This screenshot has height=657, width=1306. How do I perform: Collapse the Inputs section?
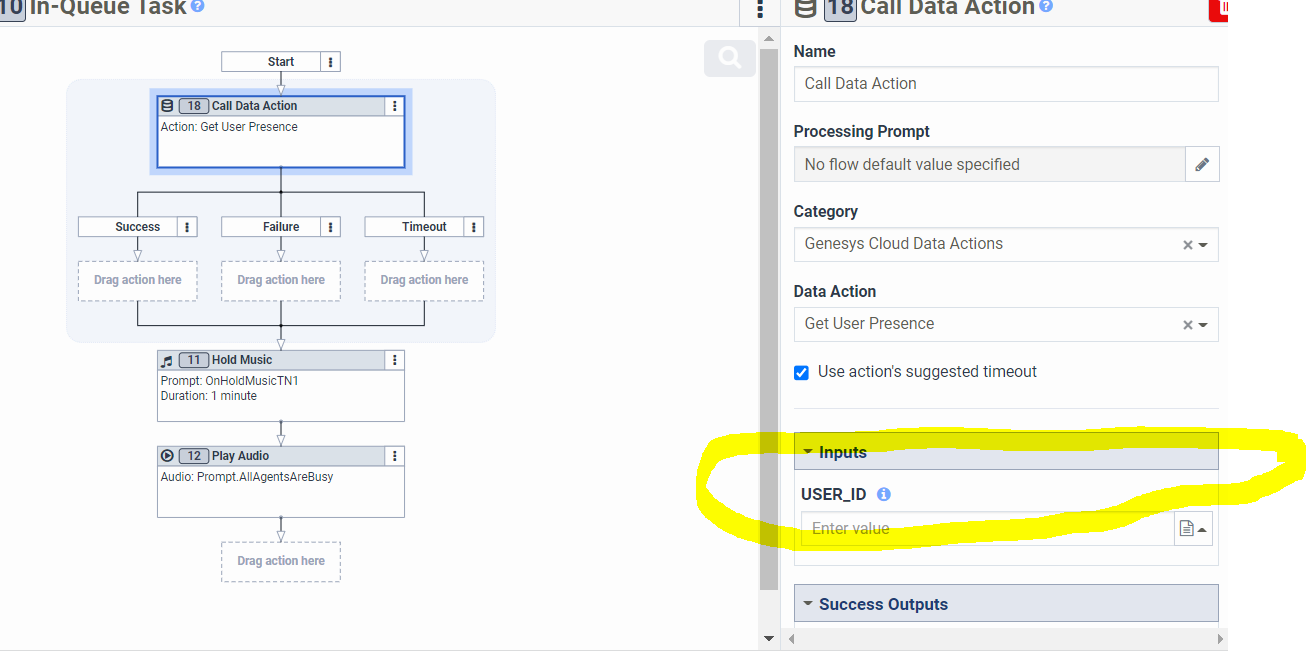[x=1006, y=452]
